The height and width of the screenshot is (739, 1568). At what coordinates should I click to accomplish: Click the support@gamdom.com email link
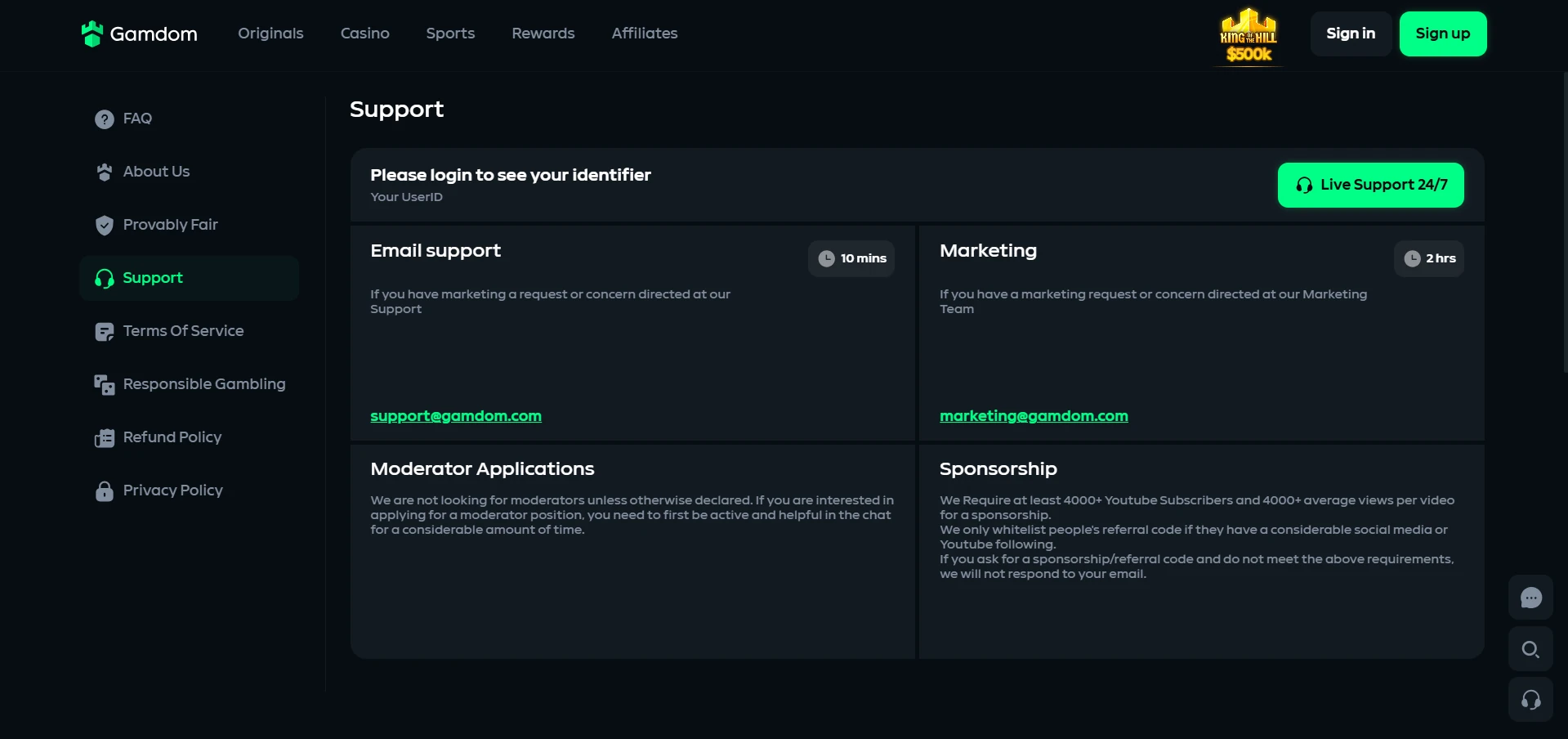[456, 416]
